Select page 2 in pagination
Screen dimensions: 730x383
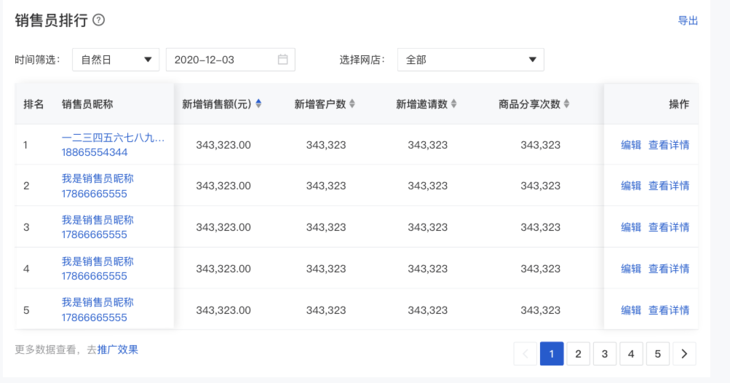578,354
